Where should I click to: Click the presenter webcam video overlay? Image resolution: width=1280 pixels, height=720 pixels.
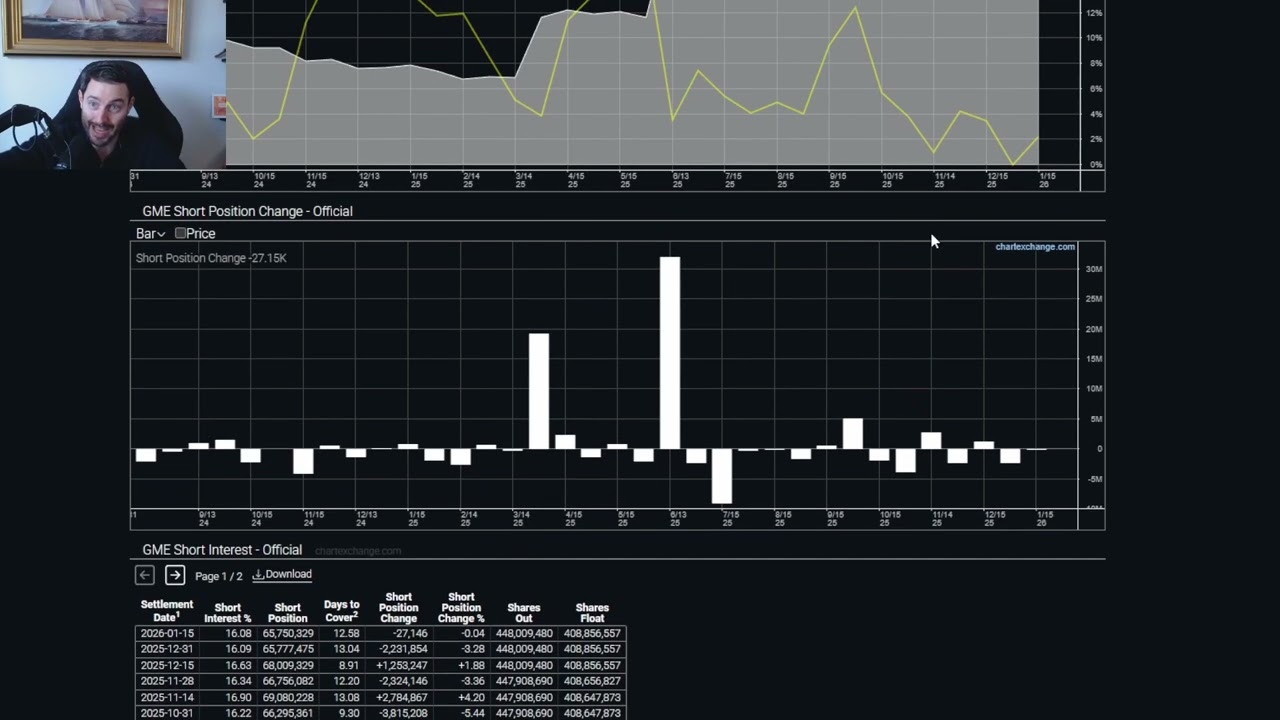tap(112, 83)
